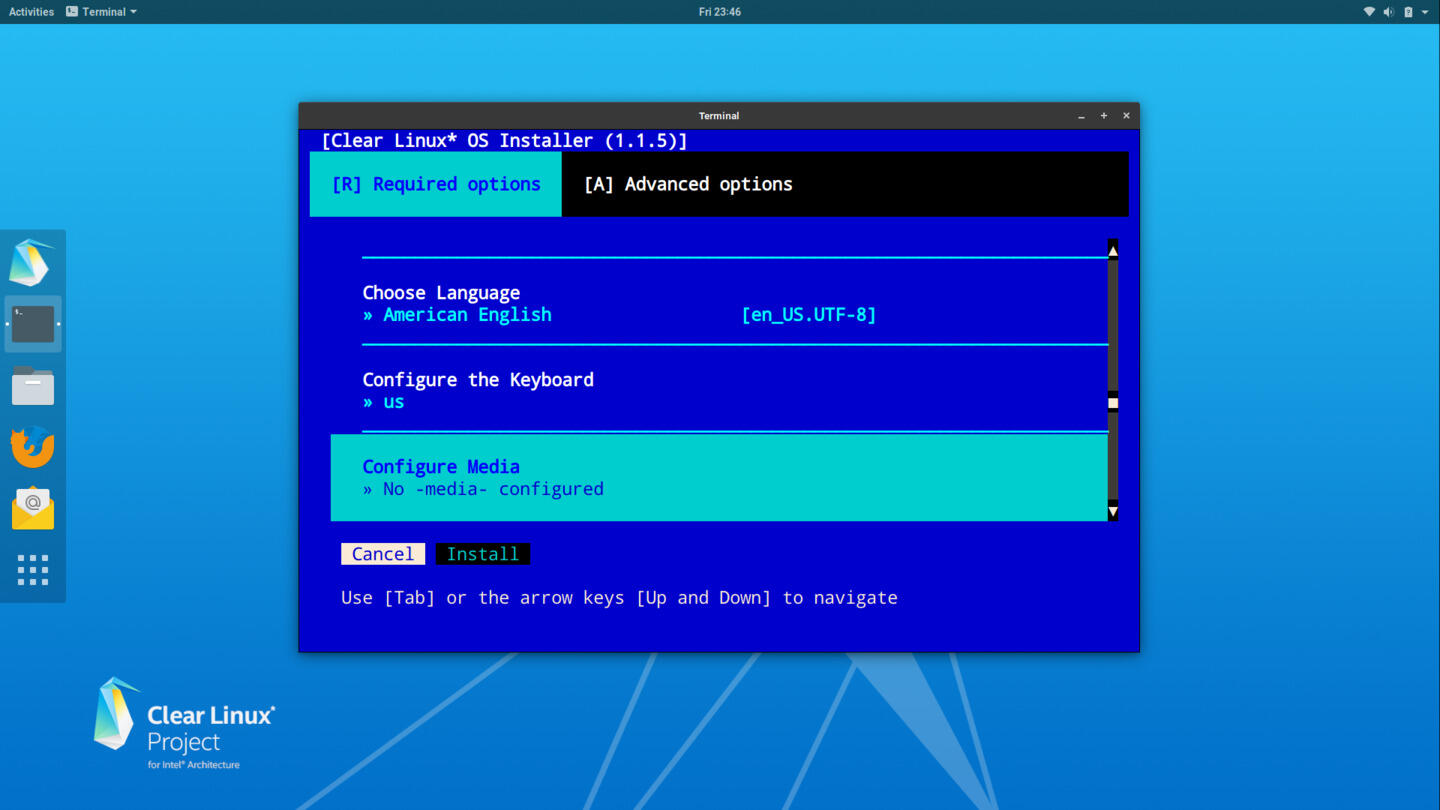This screenshot has height=810, width=1440.
Task: Open system menu dropdown arrow
Action: click(x=1425, y=12)
